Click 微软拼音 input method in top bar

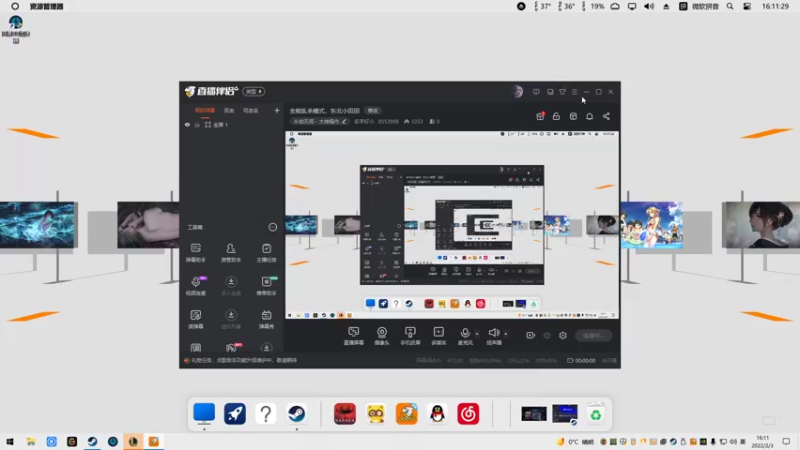tap(705, 7)
